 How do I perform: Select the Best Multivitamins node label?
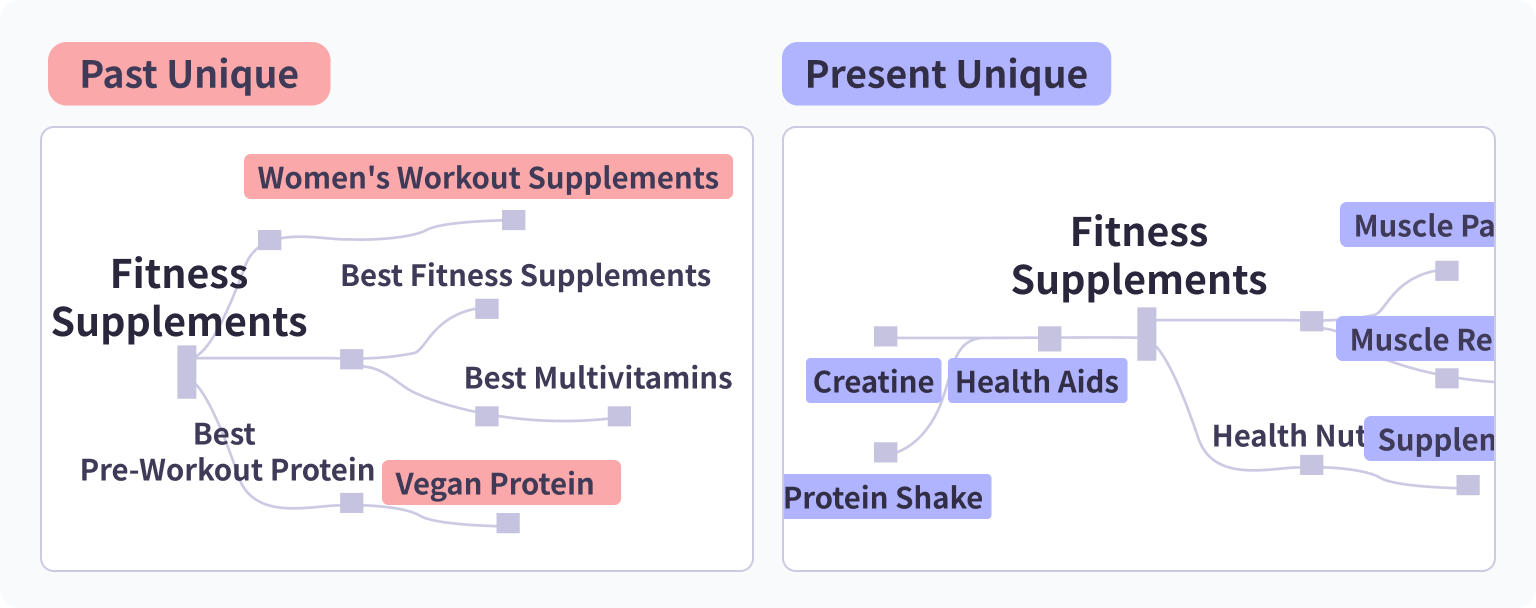[x=598, y=378]
